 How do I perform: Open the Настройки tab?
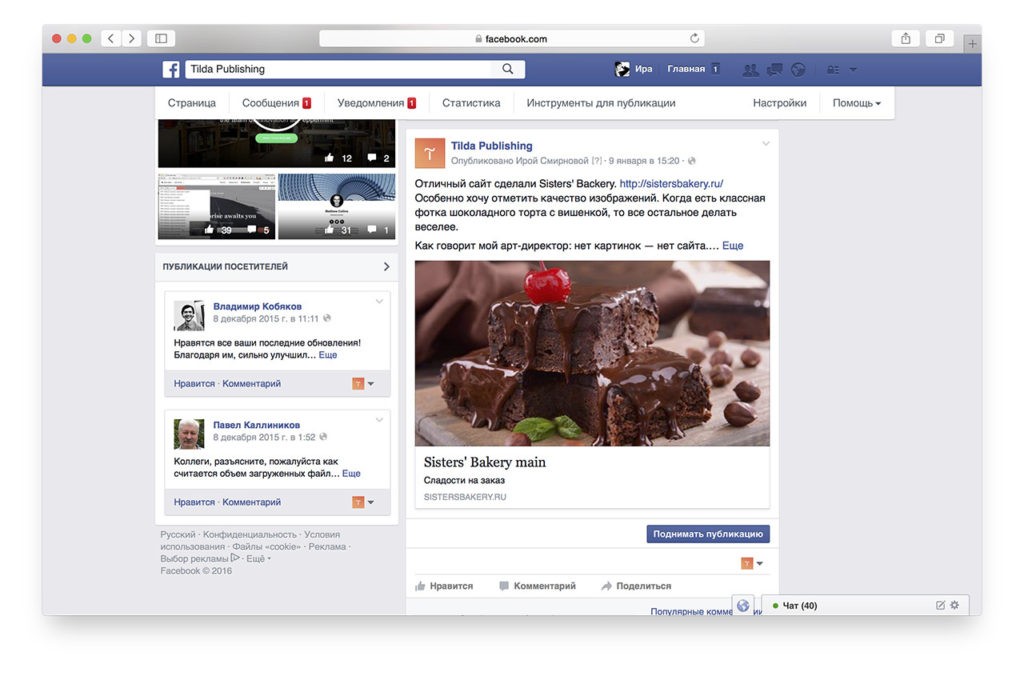779,103
